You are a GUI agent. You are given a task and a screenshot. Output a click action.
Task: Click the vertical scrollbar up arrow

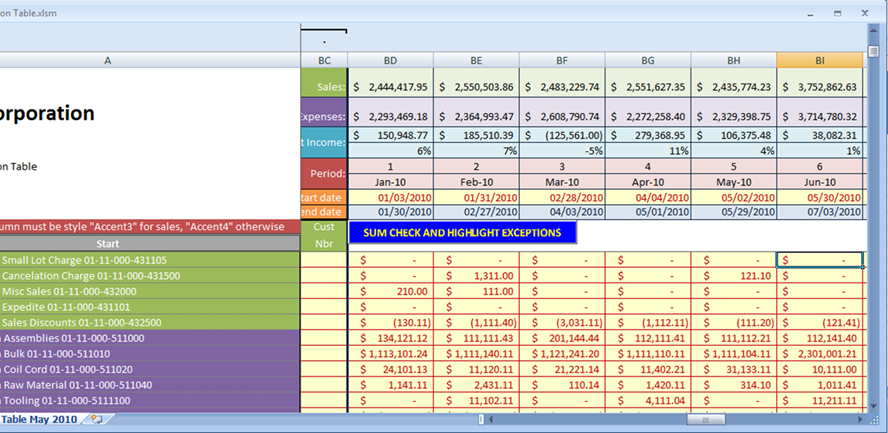pyautogui.click(x=876, y=29)
